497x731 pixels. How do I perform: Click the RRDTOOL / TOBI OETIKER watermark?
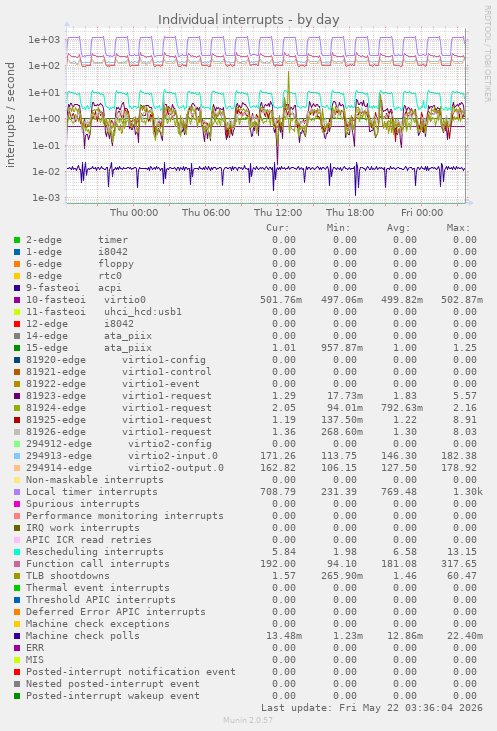pyautogui.click(x=487, y=54)
